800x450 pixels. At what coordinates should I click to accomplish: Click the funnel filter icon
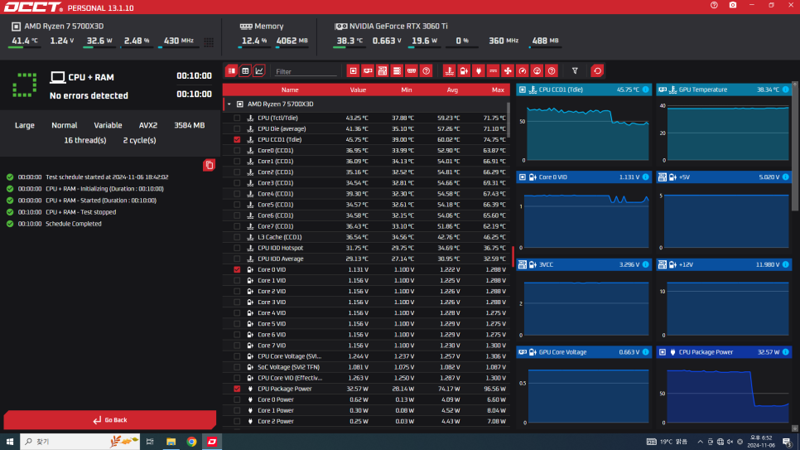pos(575,71)
